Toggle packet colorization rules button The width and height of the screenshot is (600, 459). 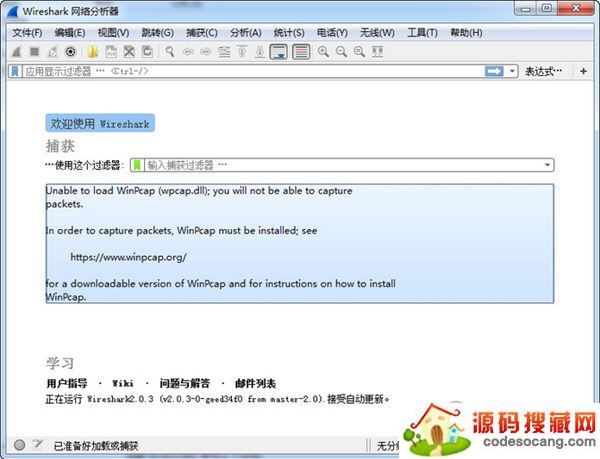[301, 52]
